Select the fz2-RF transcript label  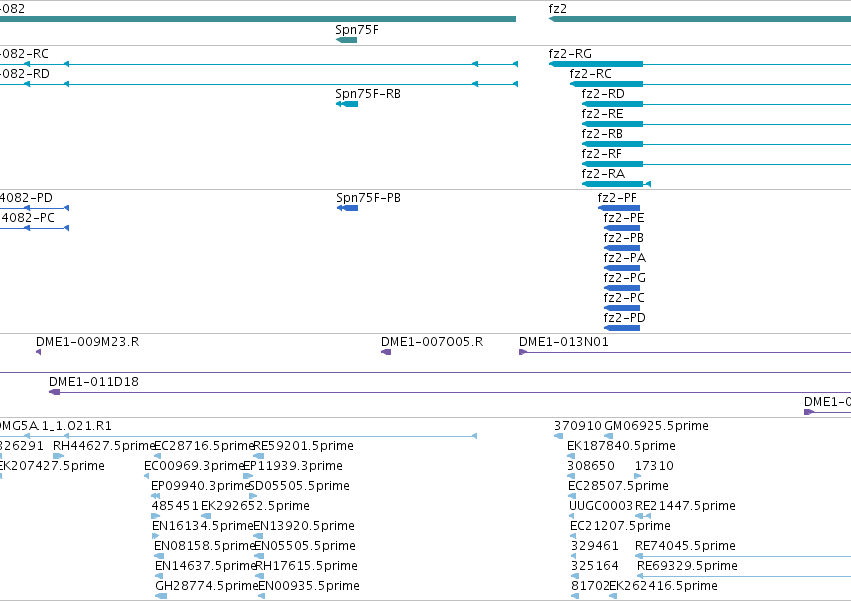[601, 154]
